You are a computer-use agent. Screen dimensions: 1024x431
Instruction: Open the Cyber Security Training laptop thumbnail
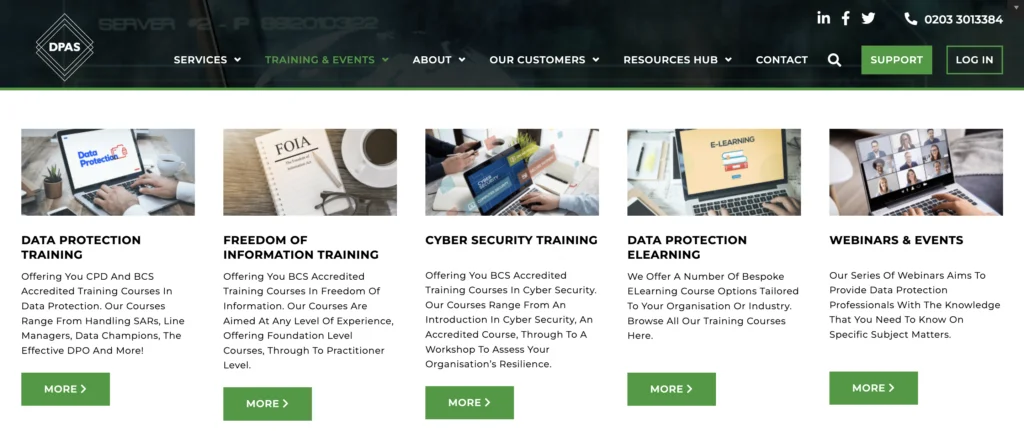[512, 172]
